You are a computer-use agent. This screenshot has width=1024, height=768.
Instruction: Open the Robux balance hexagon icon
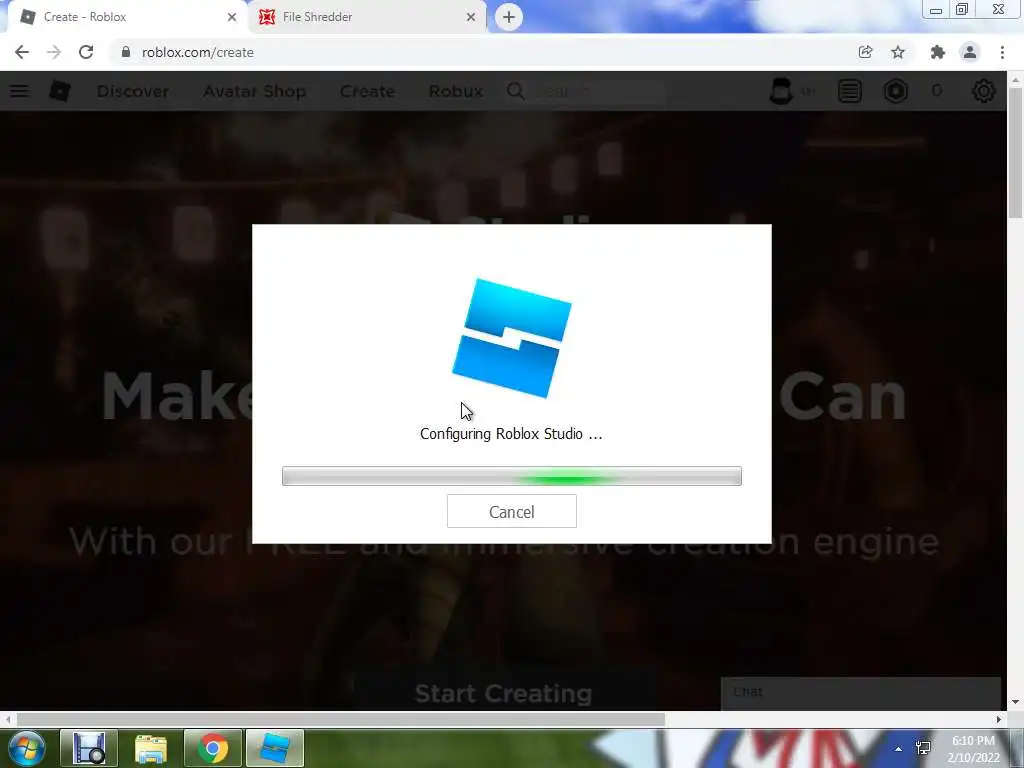[x=896, y=91]
